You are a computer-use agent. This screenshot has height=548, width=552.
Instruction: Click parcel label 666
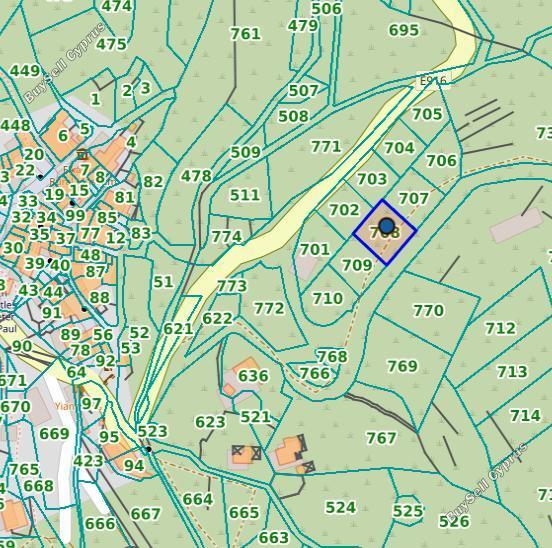[100, 523]
